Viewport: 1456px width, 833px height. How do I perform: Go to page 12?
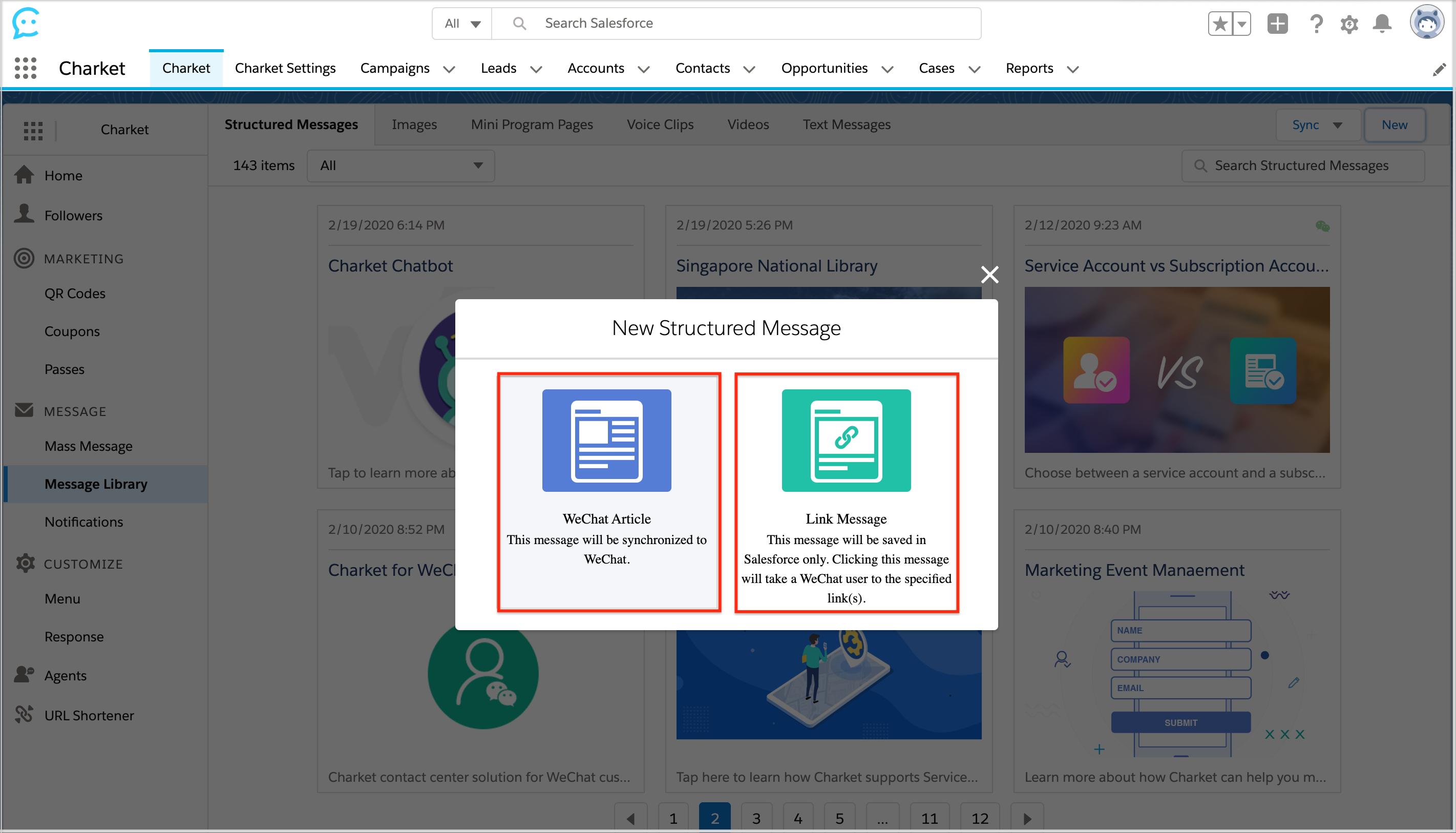click(980, 818)
